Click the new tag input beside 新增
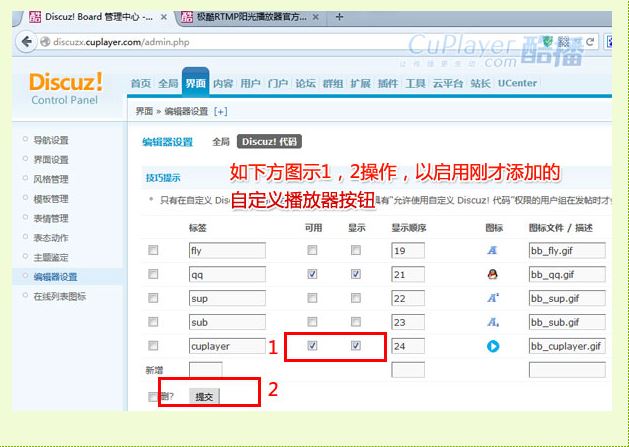Image resolution: width=629 pixels, height=447 pixels. point(205,370)
